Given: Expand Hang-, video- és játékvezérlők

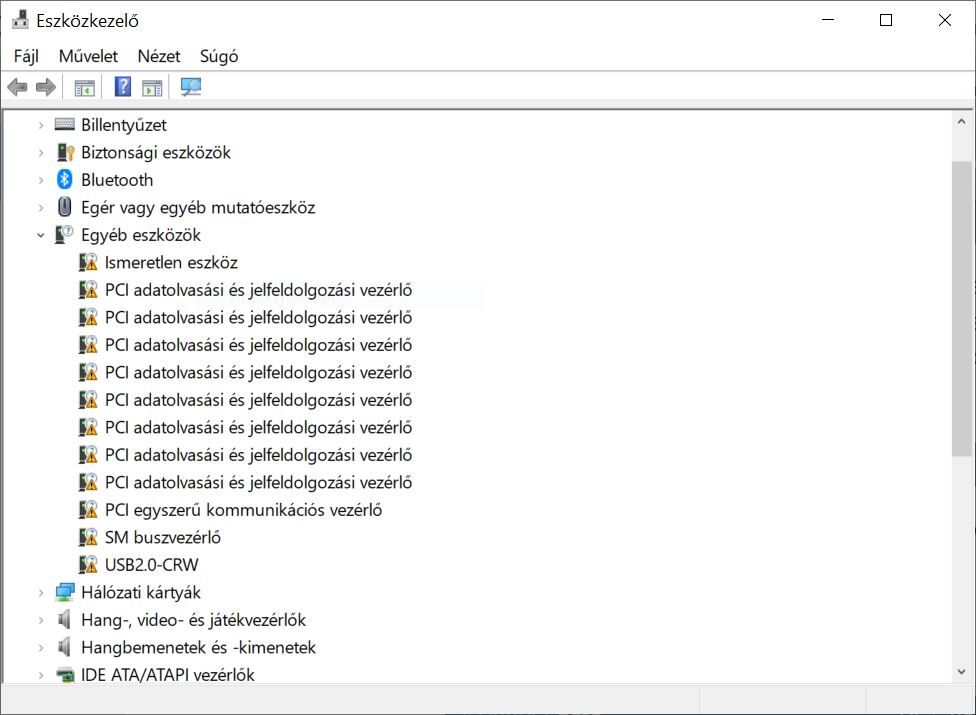Looking at the screenshot, I should [40, 620].
